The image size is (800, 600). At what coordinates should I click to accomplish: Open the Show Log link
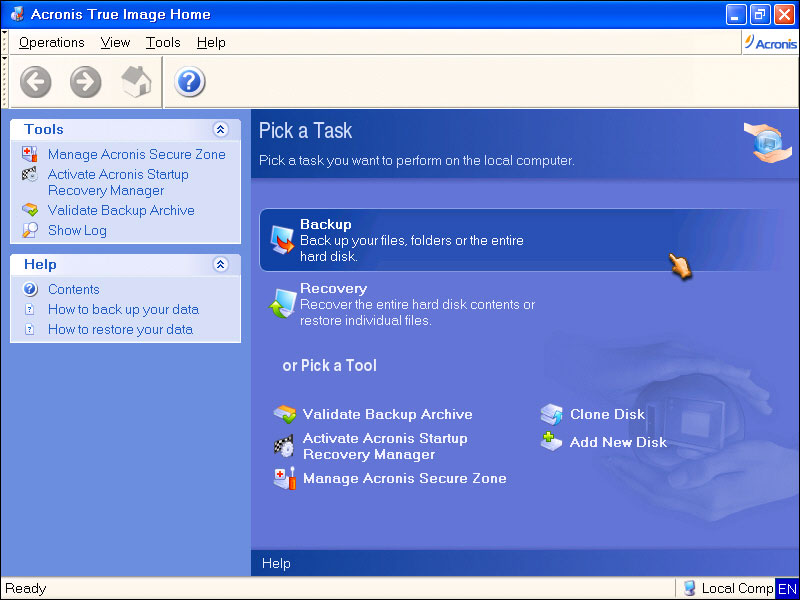(77, 231)
